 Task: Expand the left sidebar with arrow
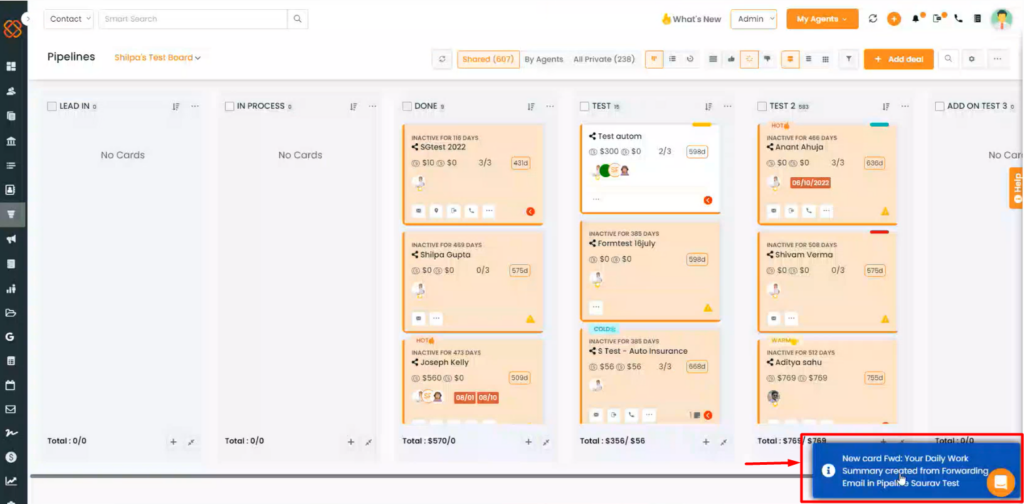[x=27, y=19]
